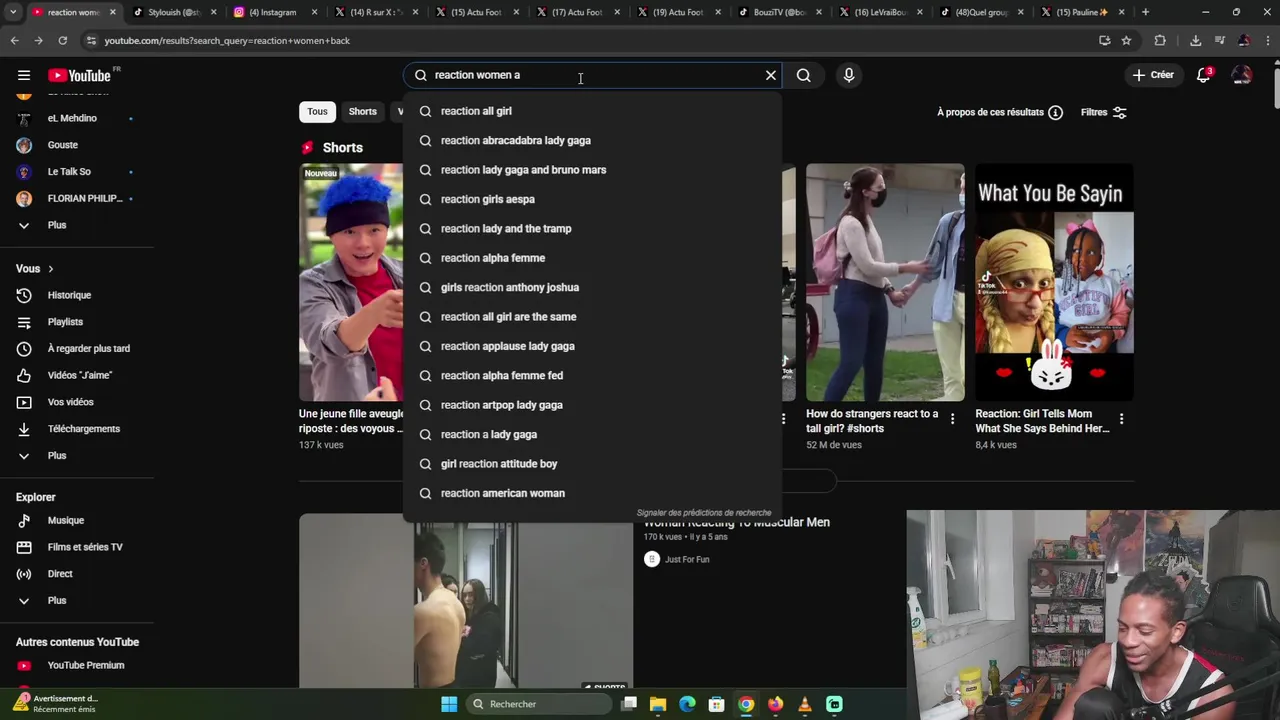Open File Explorer from the taskbar
This screenshot has width=1280, height=720.
[658, 704]
